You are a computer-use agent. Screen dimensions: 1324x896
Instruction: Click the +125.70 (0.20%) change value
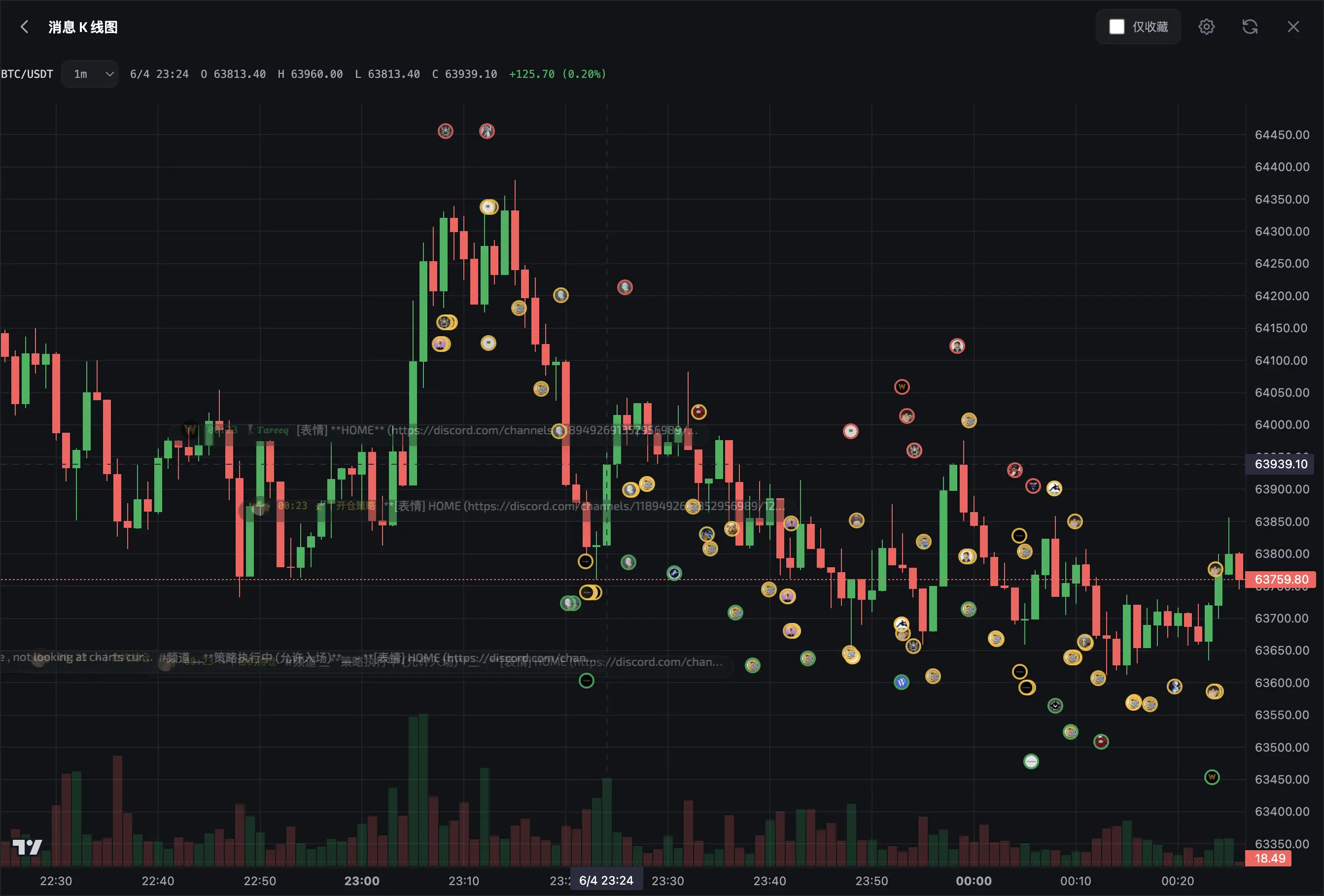[x=557, y=74]
